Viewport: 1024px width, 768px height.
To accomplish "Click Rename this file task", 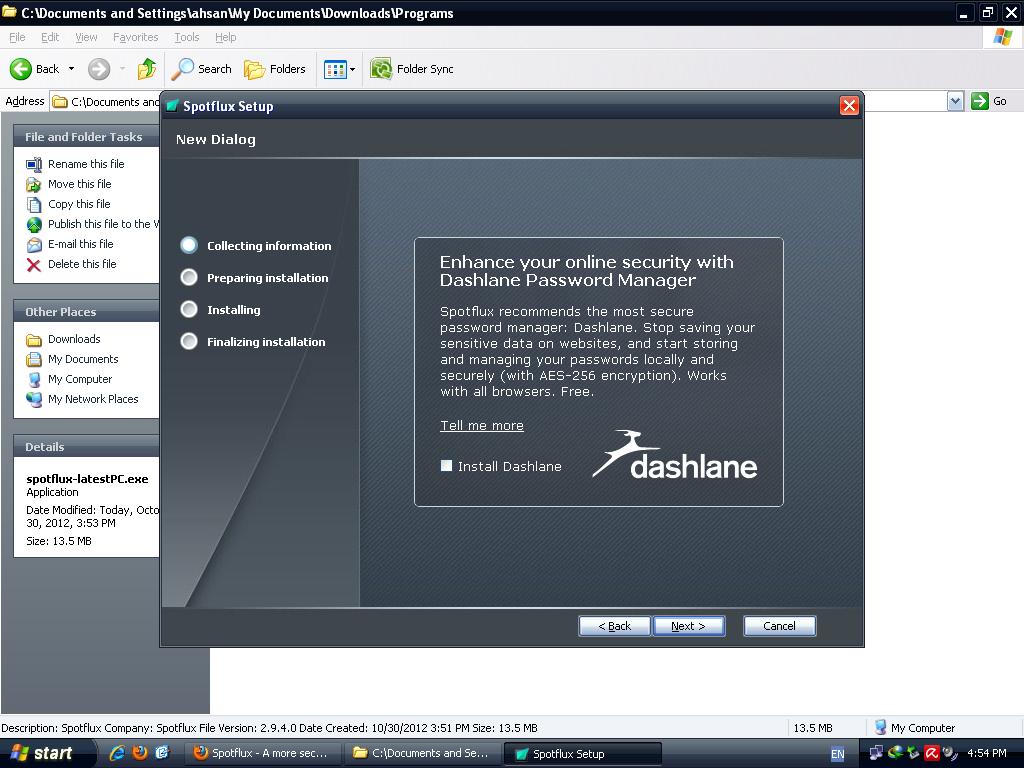I will coord(86,164).
